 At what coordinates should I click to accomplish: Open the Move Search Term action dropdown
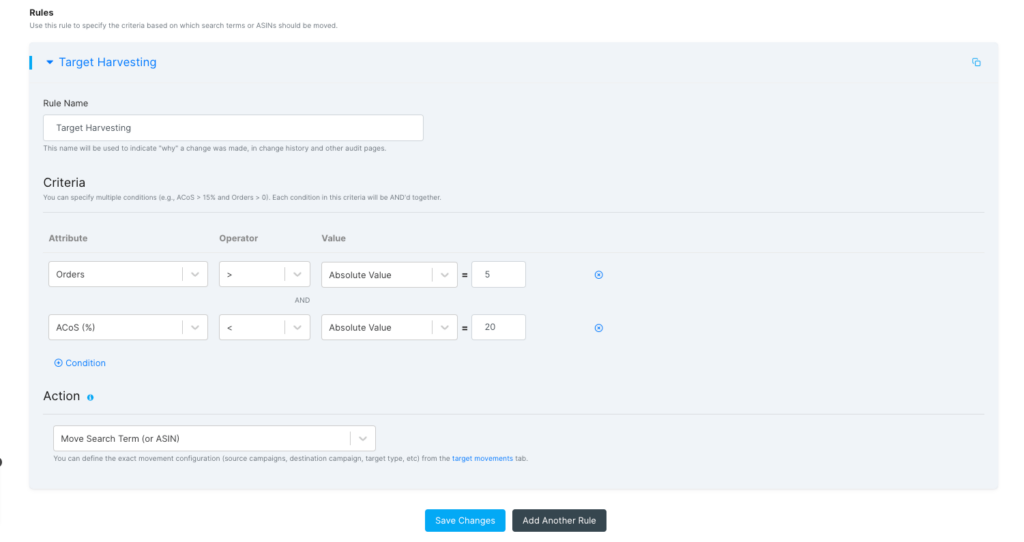click(214, 439)
